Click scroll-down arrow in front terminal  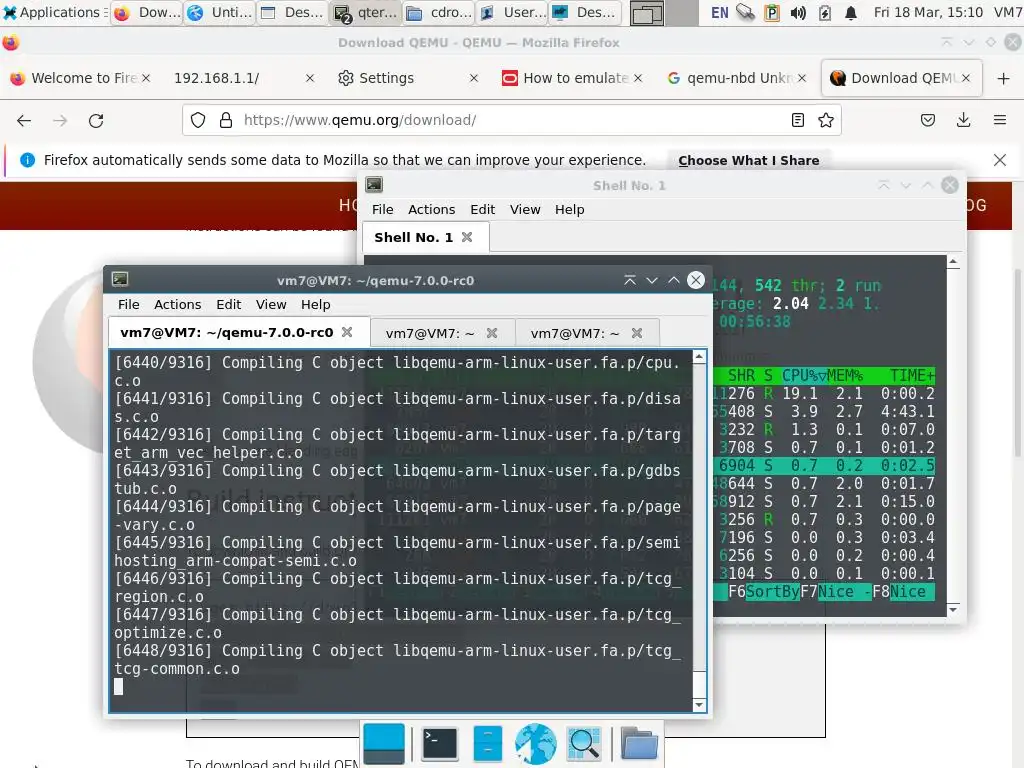(x=699, y=705)
